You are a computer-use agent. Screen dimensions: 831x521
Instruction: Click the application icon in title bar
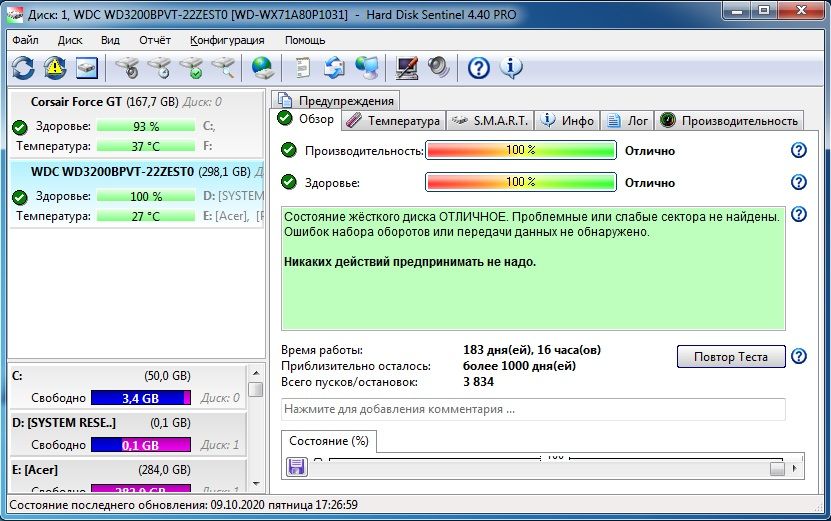coord(15,14)
